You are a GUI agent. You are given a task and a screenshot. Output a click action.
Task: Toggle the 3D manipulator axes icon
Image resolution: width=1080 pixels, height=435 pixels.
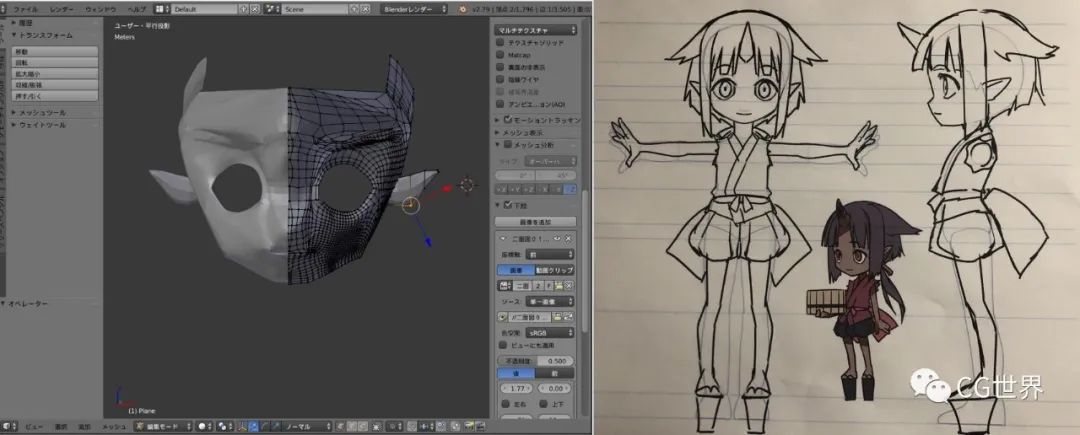tap(242, 427)
